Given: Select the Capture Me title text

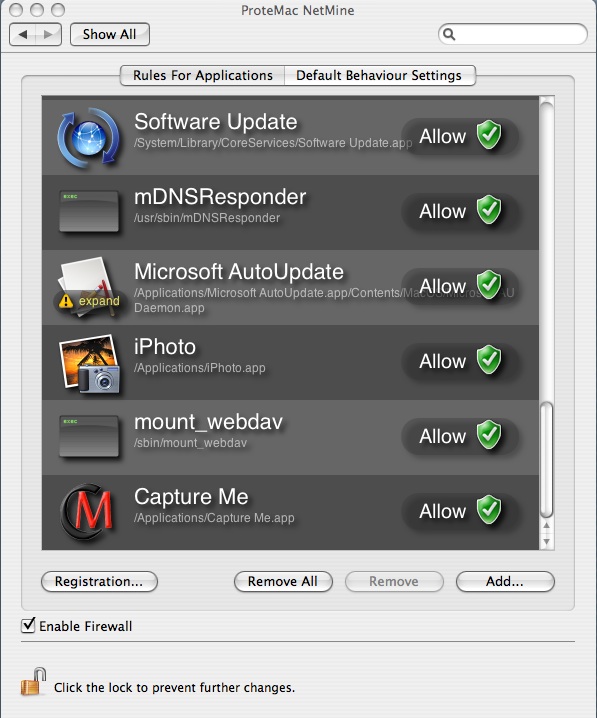Looking at the screenshot, I should (x=191, y=497).
